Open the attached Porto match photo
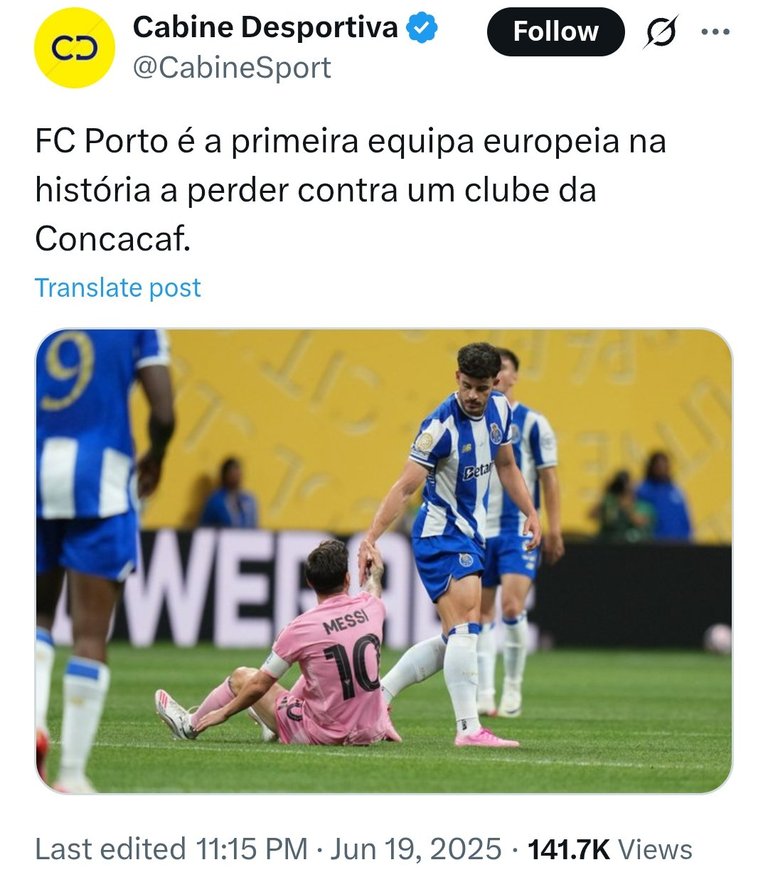The width and height of the screenshot is (768, 890). coord(384,561)
